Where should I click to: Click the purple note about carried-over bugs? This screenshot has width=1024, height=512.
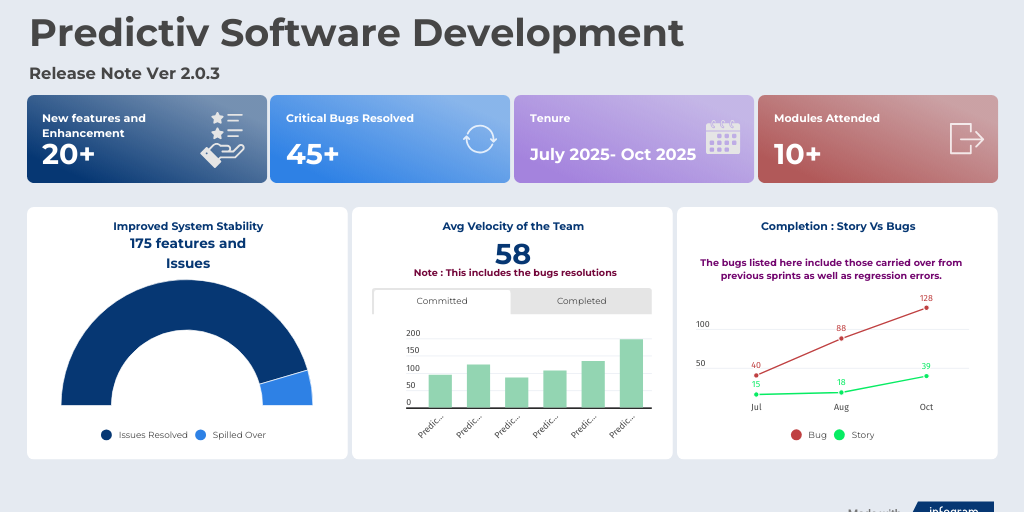(831, 269)
